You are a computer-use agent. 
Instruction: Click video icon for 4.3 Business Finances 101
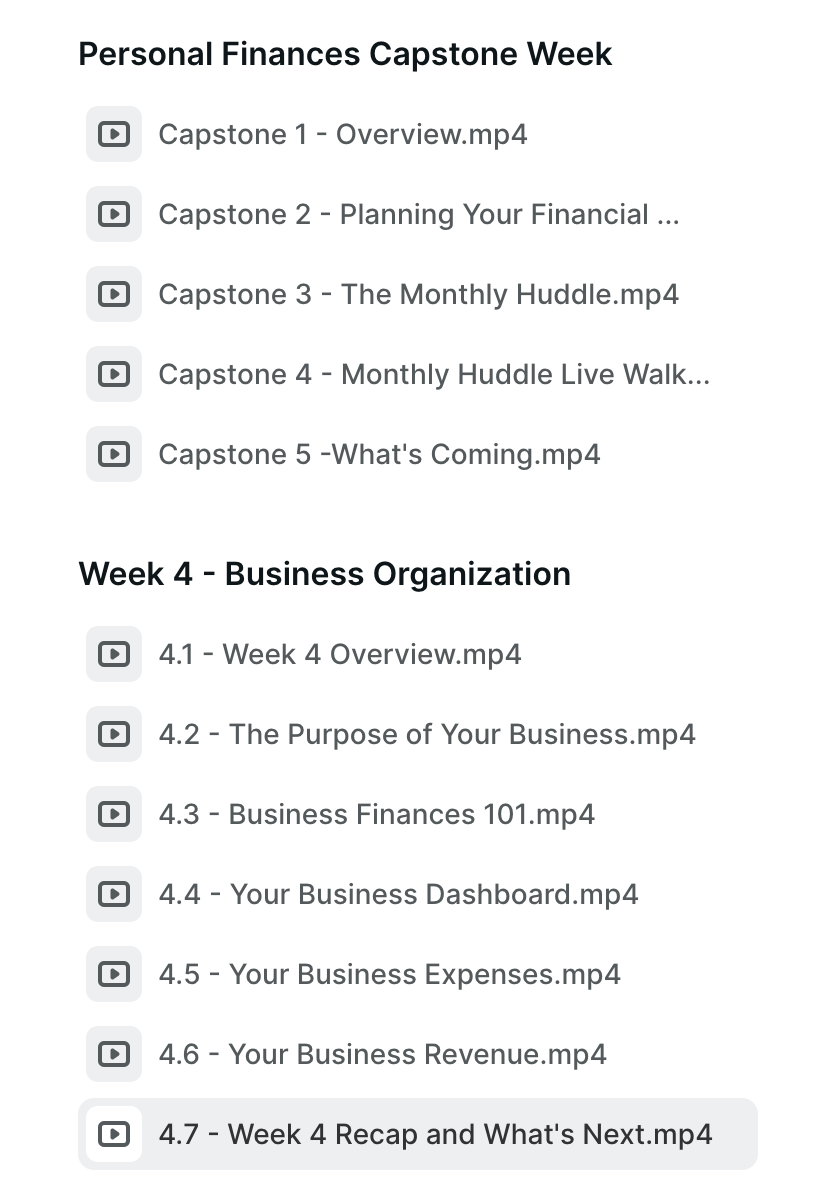coord(114,814)
